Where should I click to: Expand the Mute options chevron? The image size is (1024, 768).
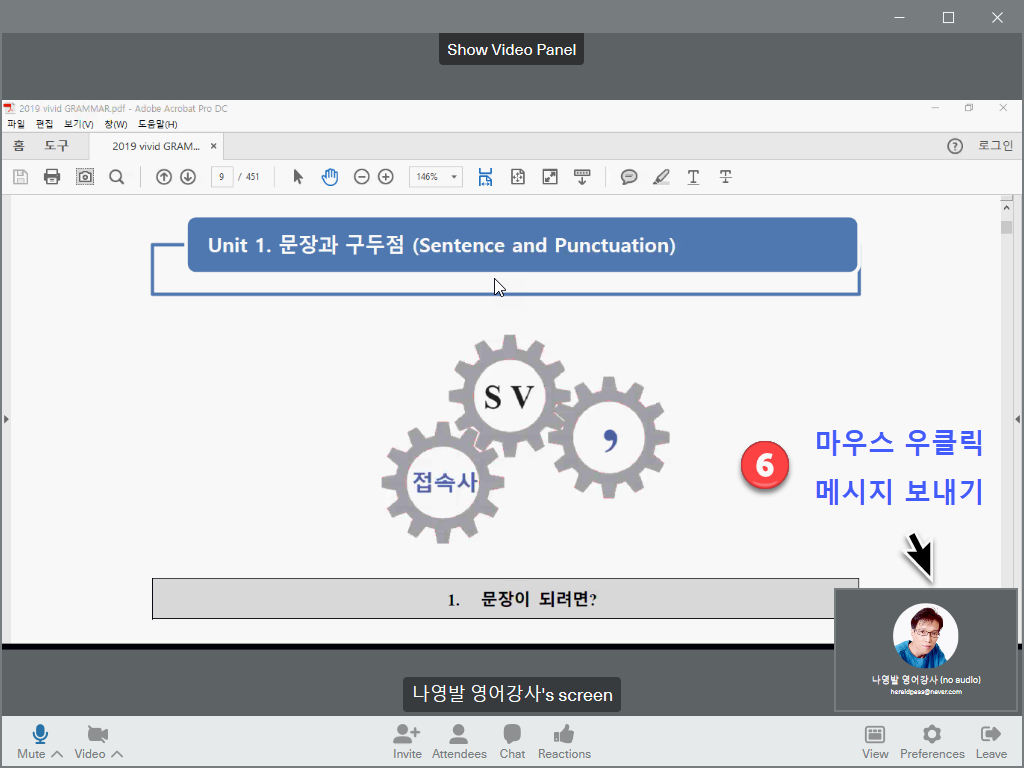57,754
